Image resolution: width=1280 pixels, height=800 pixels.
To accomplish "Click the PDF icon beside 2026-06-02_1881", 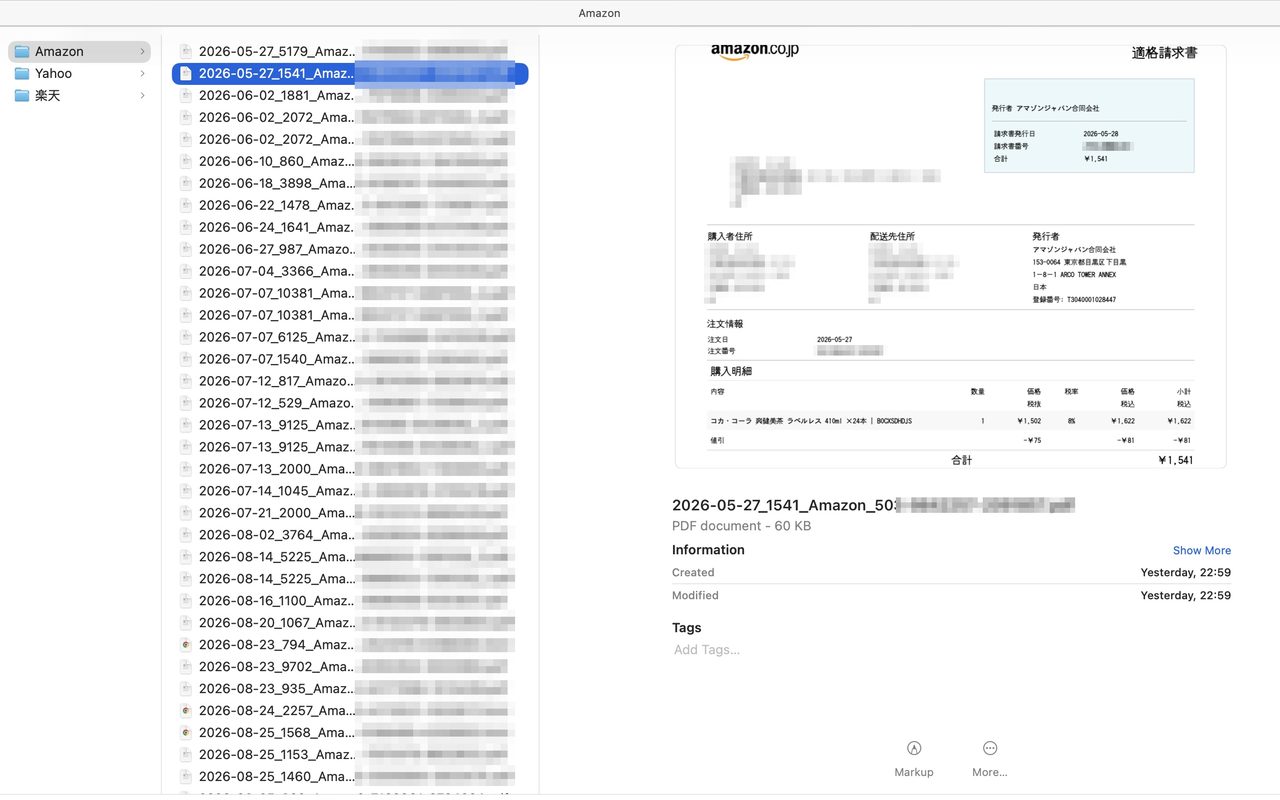I will pos(186,95).
